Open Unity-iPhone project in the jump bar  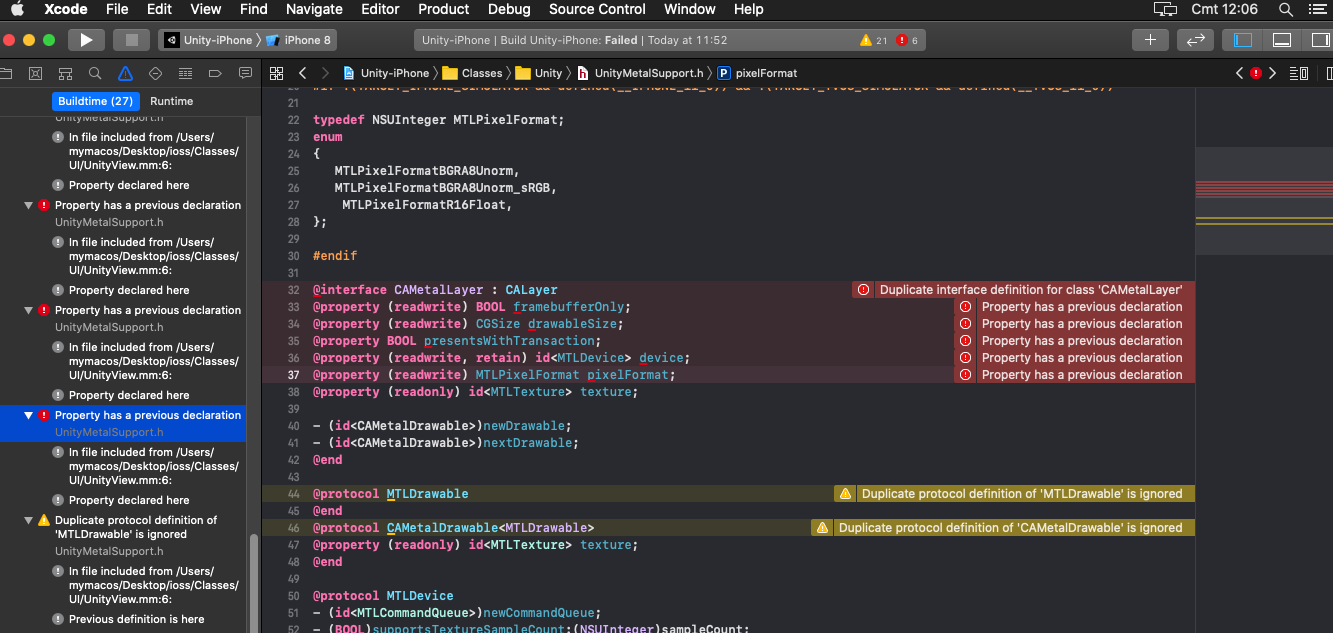386,73
